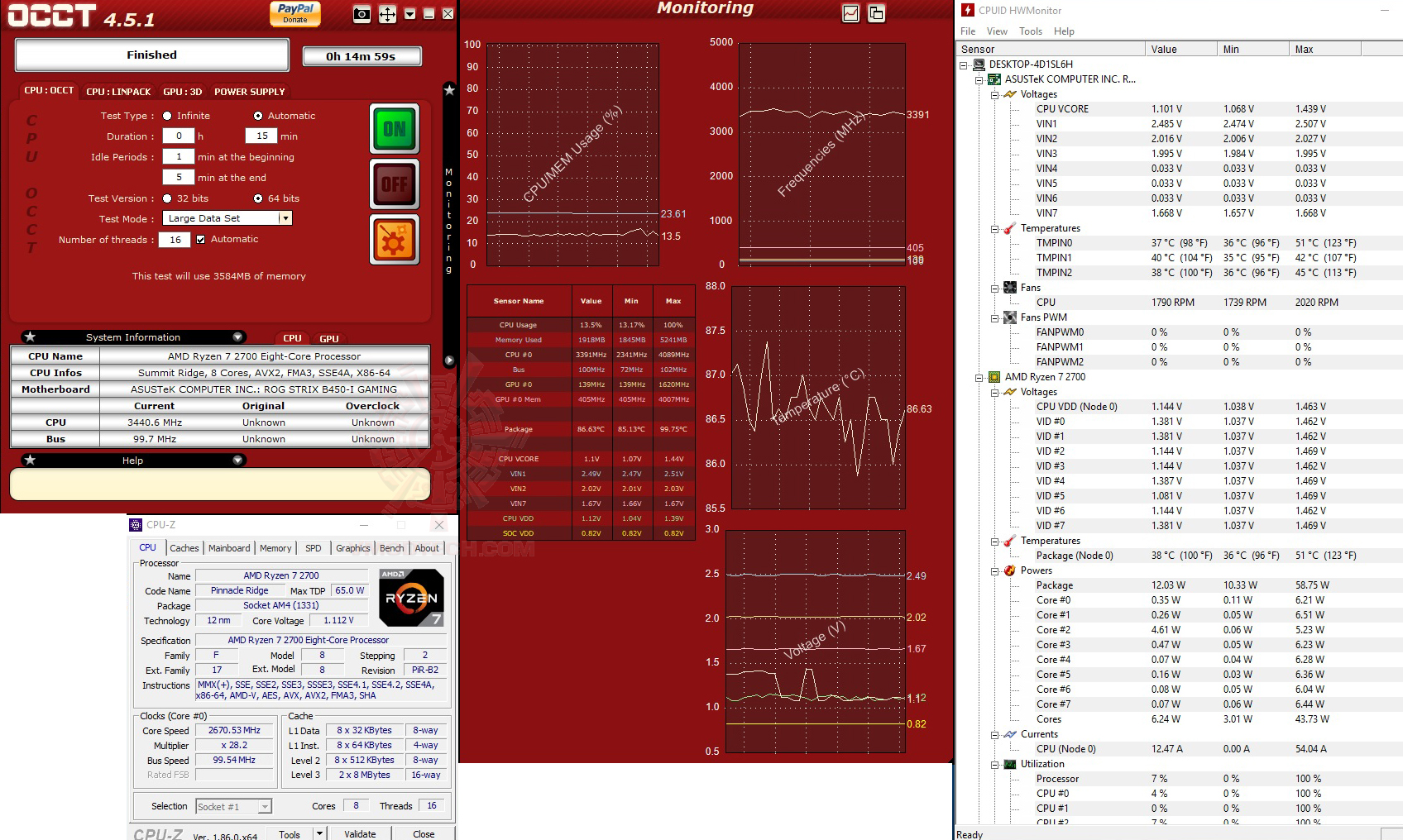Collapse the Fans PWM tree node
This screenshot has width=1403, height=840.
pos(995,317)
